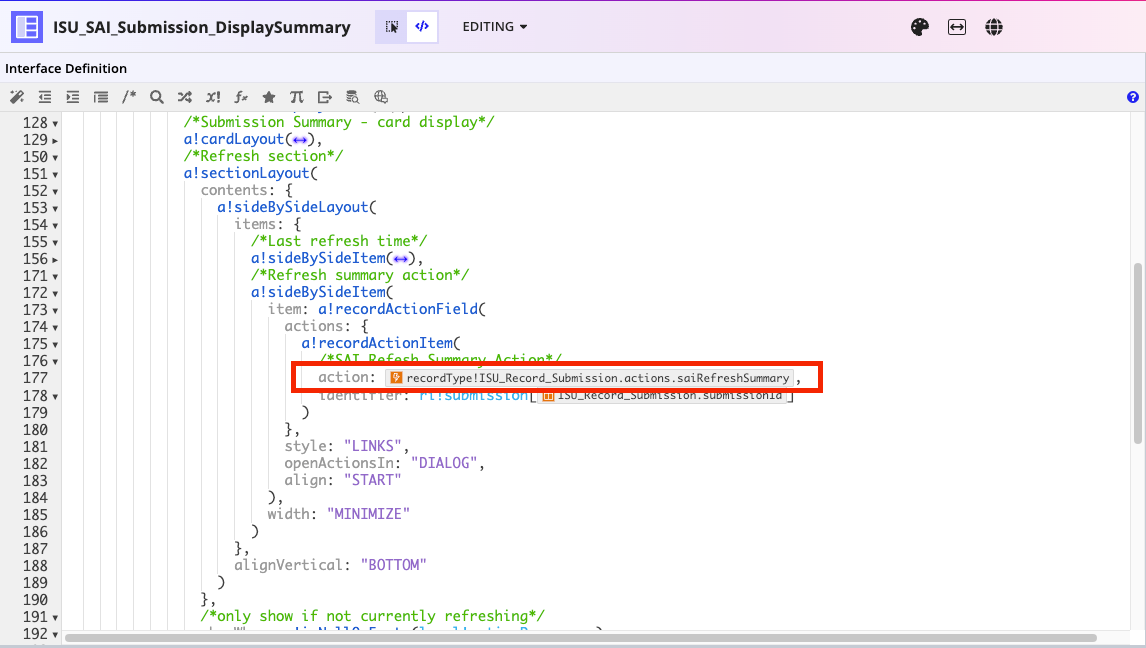The height and width of the screenshot is (648, 1146).
Task: Click the star toolbar icon
Action: [x=269, y=96]
